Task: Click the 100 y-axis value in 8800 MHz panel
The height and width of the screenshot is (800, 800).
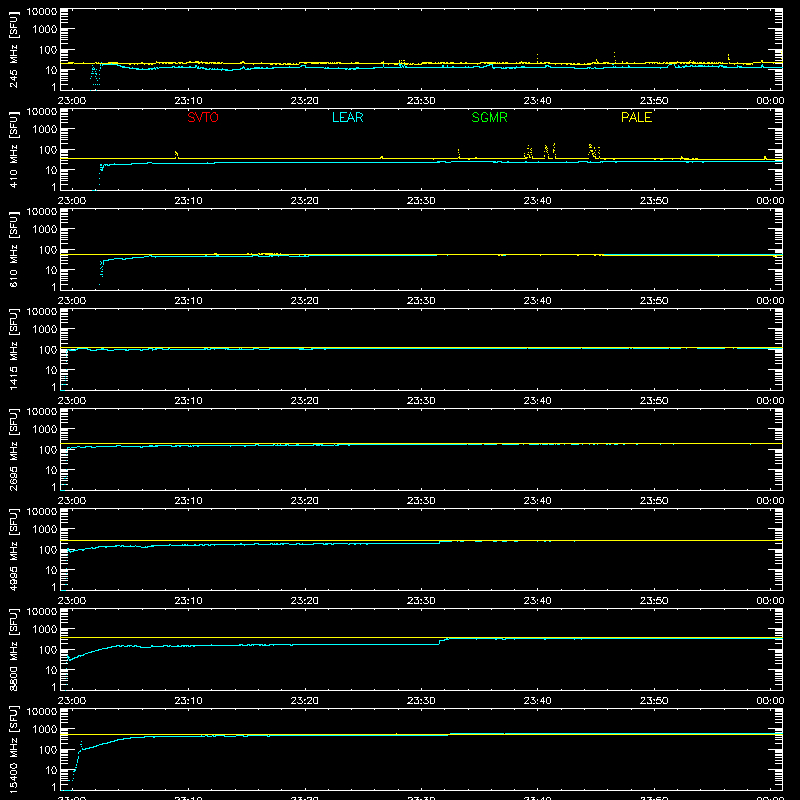Action: (48, 650)
